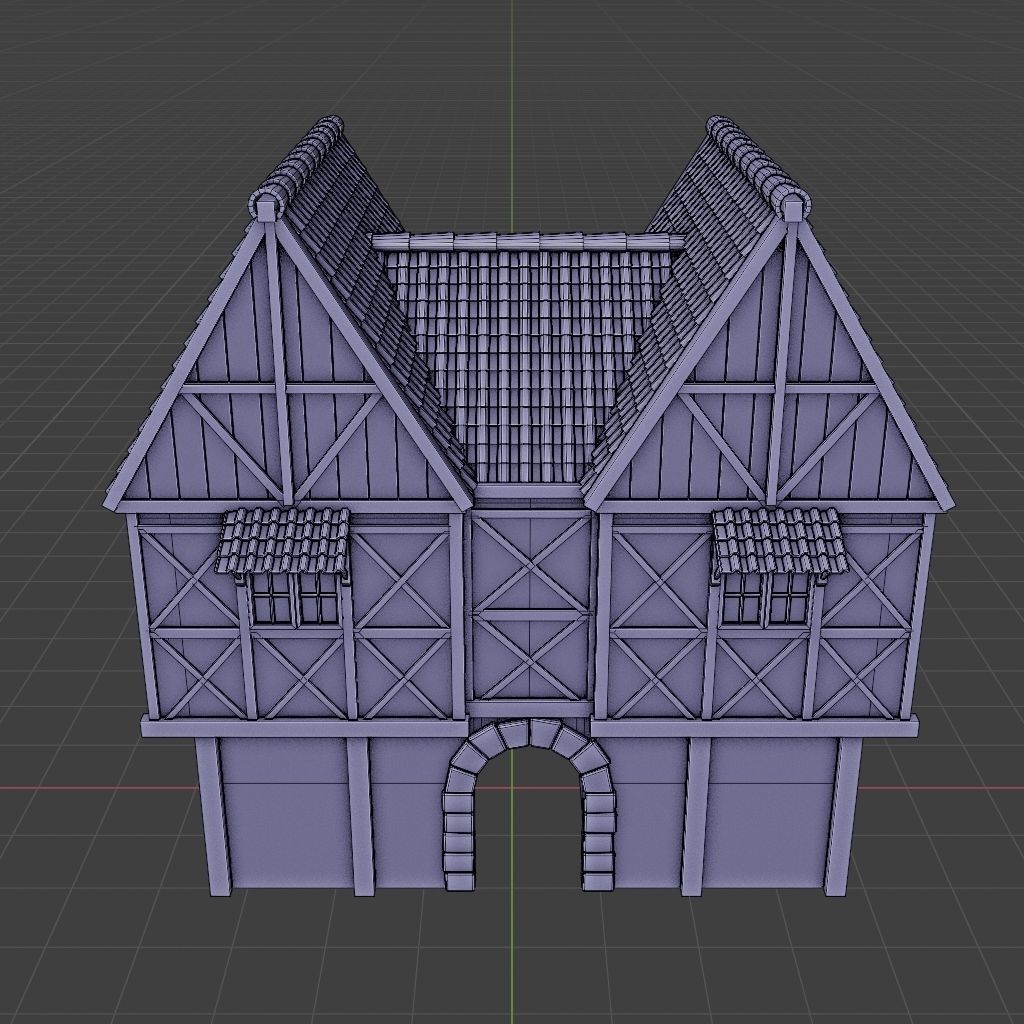This screenshot has width=1024, height=1024.
Task: Select the central X-braced panel above the arch
Action: (530, 607)
